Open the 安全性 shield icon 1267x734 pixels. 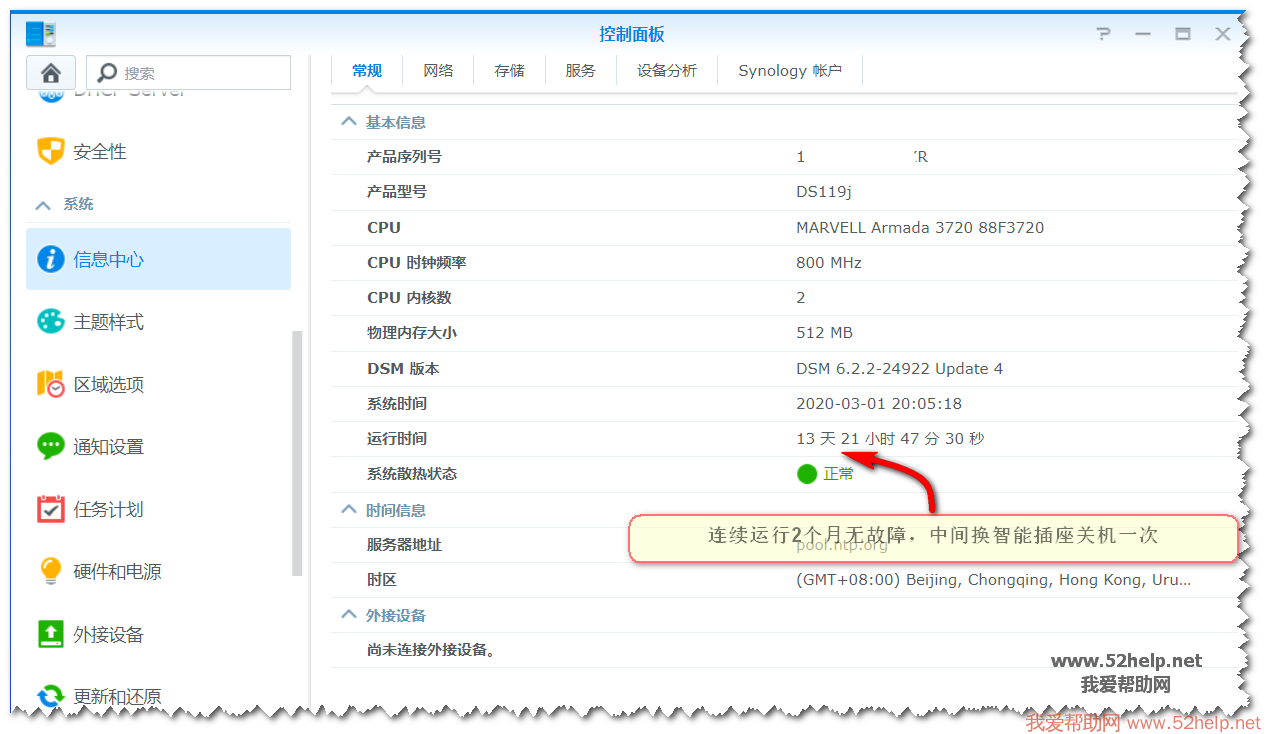(50, 152)
